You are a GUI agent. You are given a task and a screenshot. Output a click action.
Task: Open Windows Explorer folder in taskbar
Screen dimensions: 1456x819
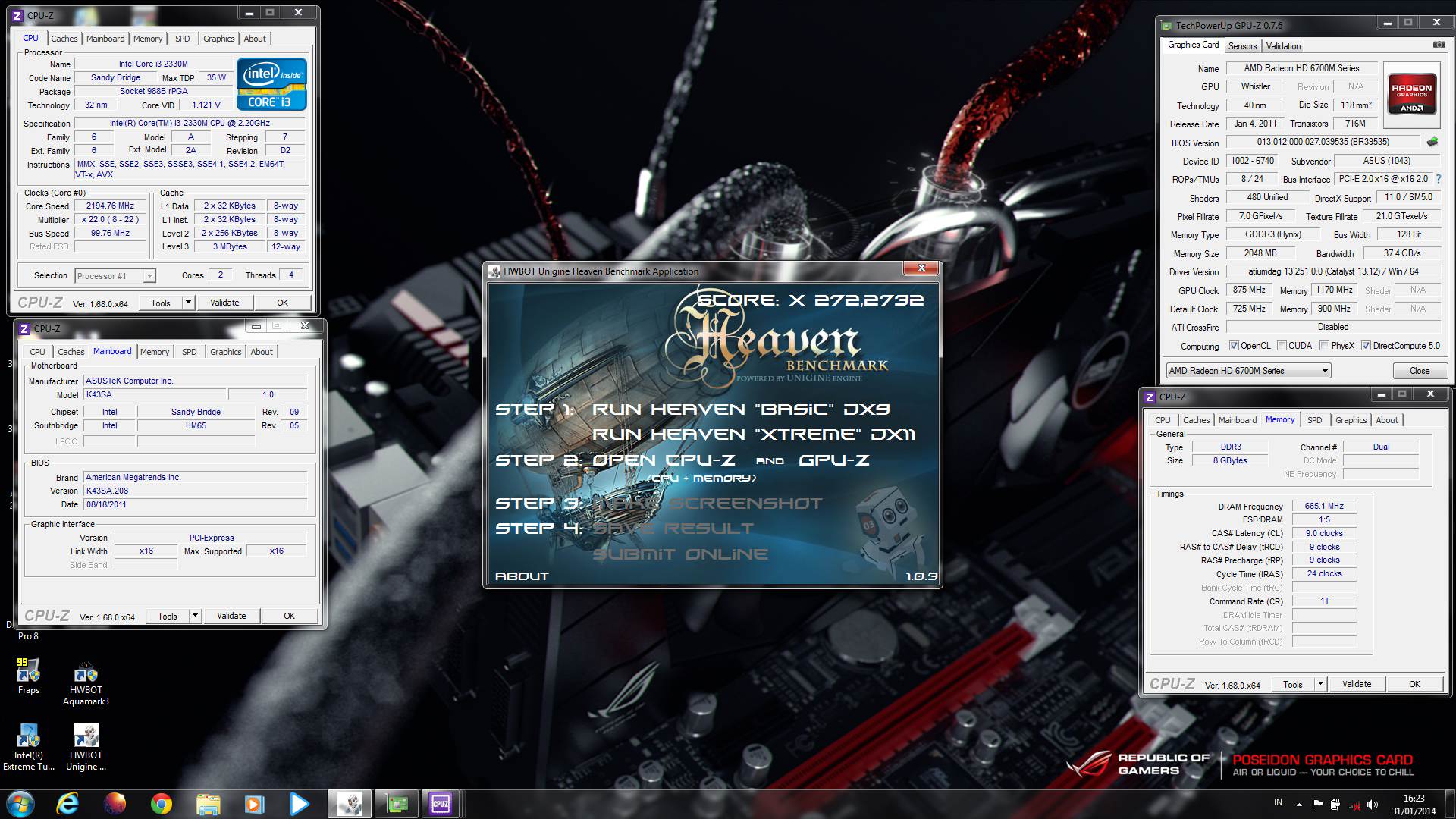[x=208, y=804]
